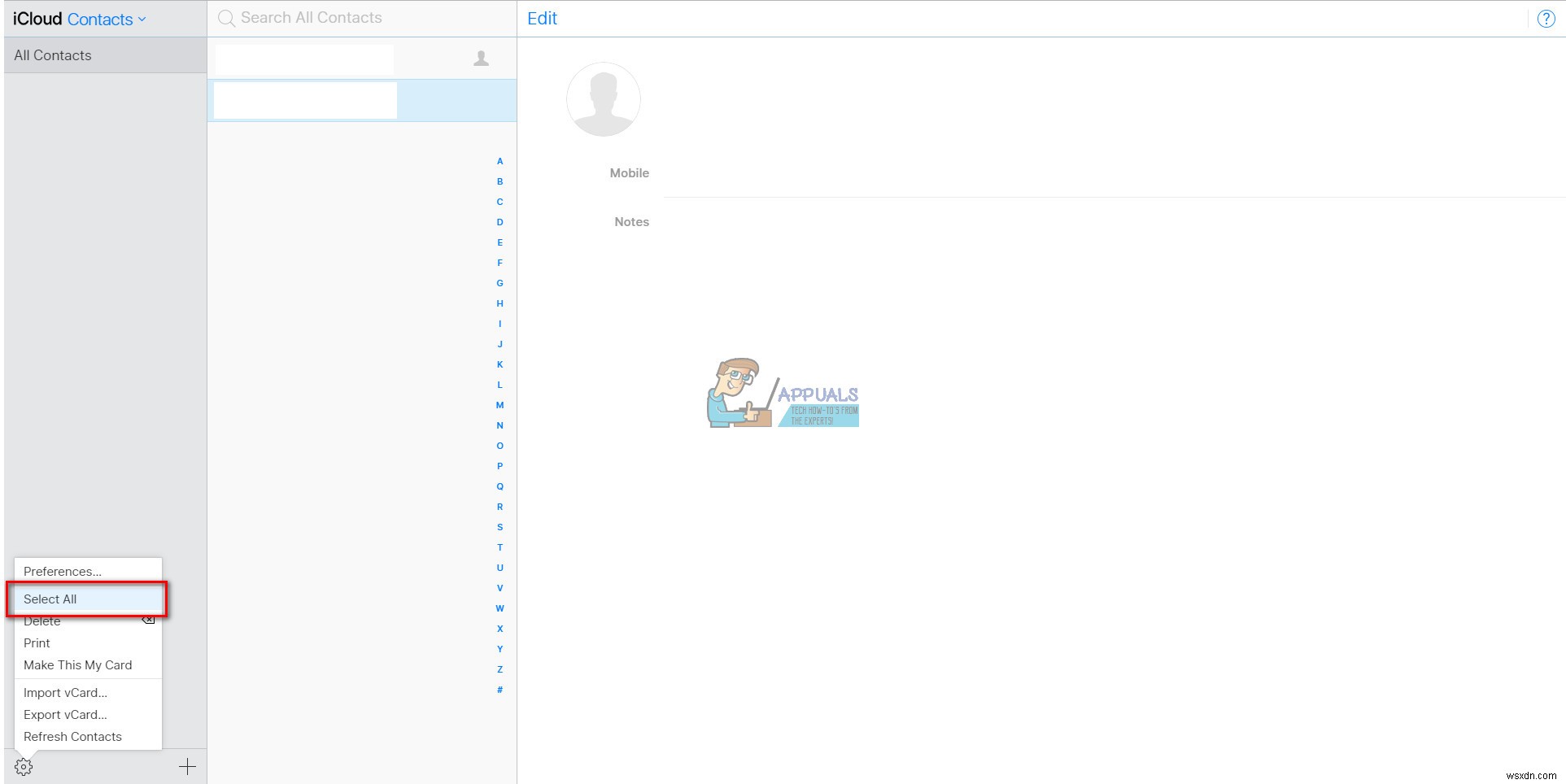Jump to # symbol in index
Viewport: 1566px width, 784px height.
[499, 690]
